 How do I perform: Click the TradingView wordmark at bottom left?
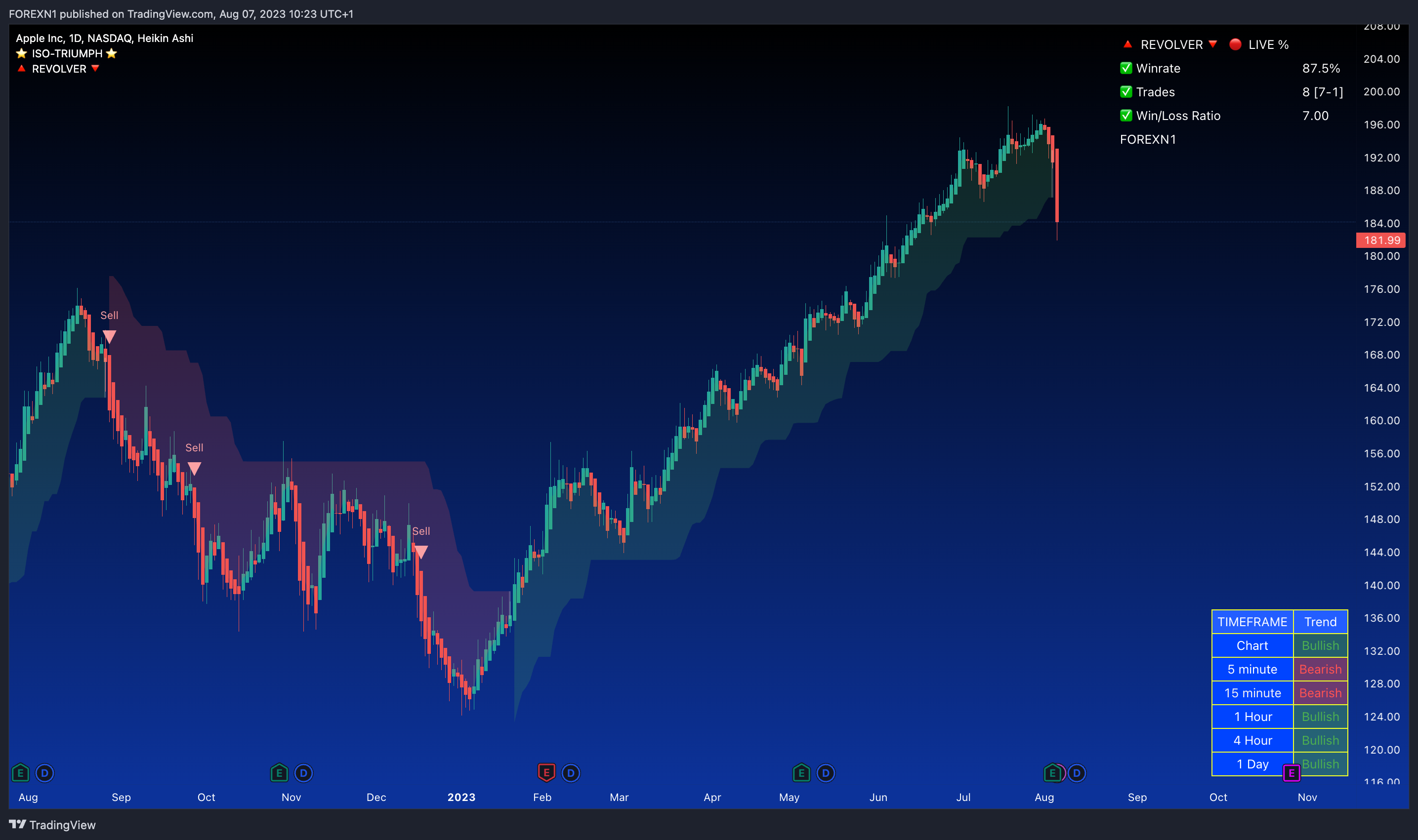(x=62, y=825)
